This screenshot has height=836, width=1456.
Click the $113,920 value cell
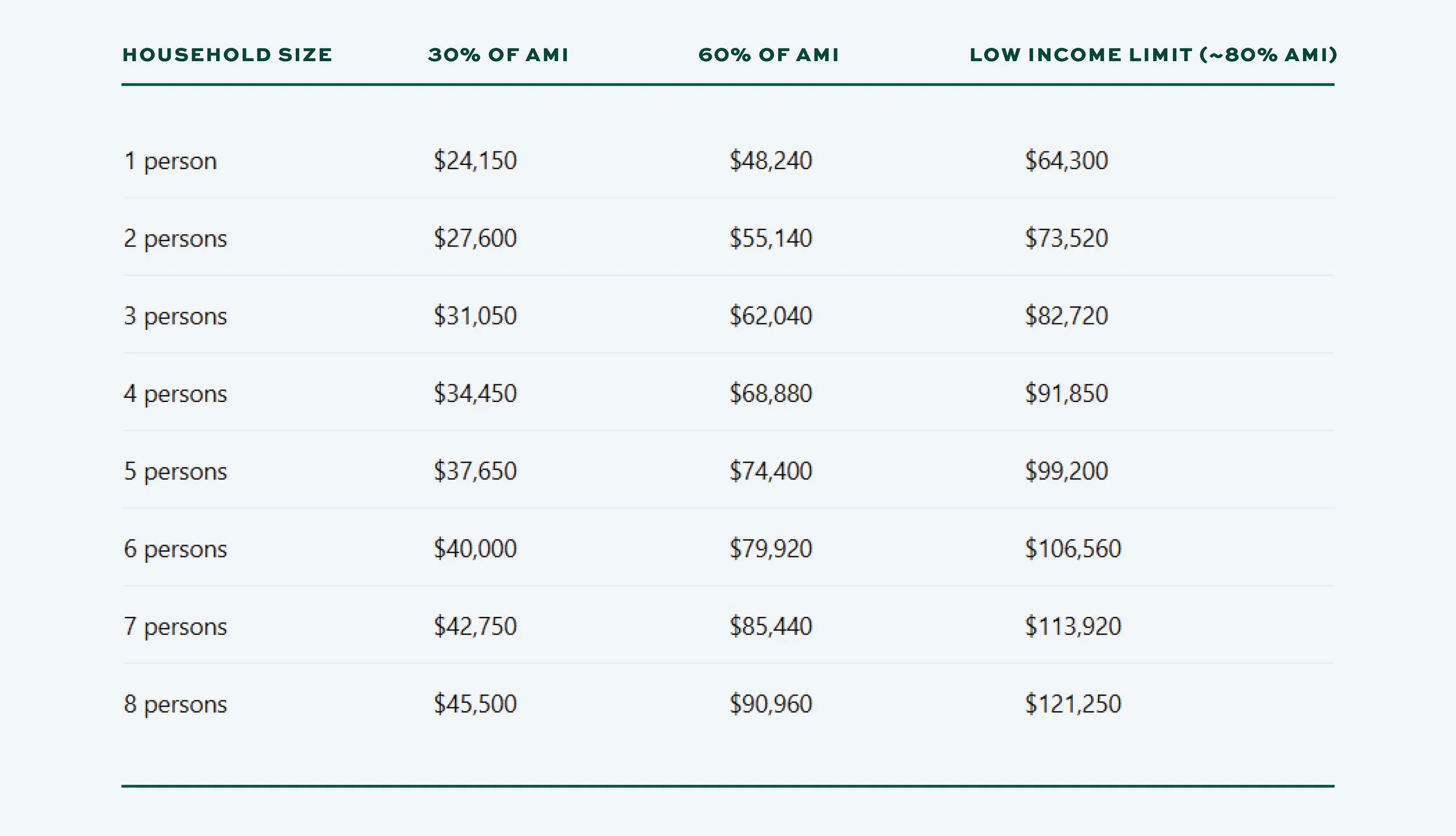[1073, 626]
